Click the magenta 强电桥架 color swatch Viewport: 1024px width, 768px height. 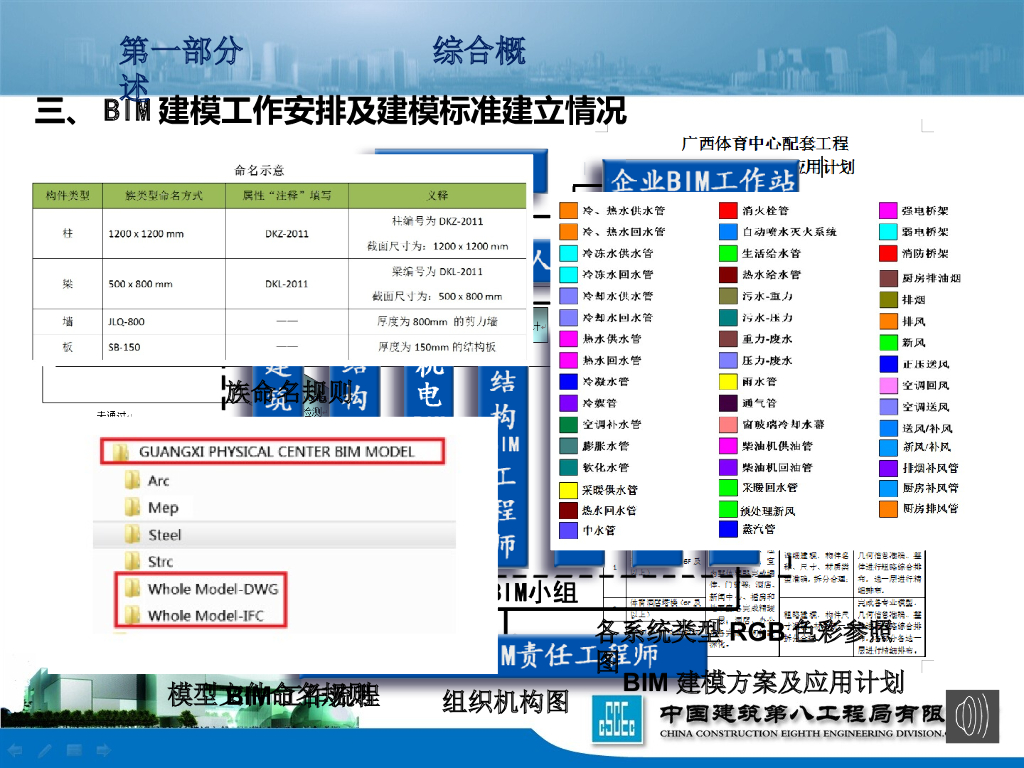click(888, 211)
